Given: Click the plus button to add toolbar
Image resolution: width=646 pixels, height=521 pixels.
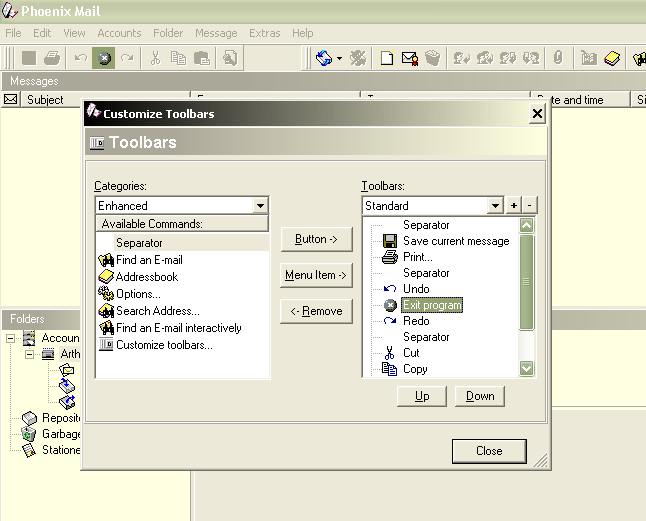Looking at the screenshot, I should click(514, 205).
